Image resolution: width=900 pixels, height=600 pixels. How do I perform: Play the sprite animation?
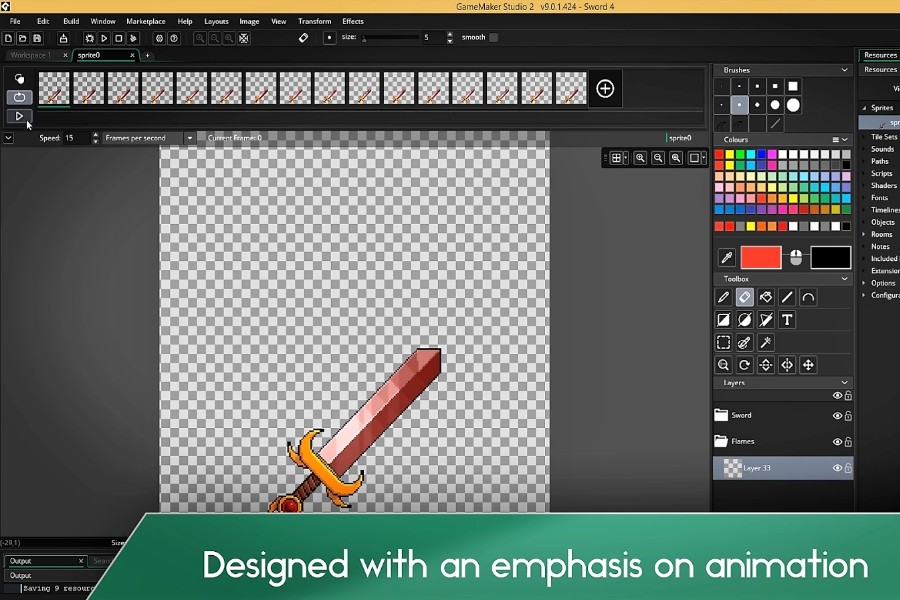(19, 116)
